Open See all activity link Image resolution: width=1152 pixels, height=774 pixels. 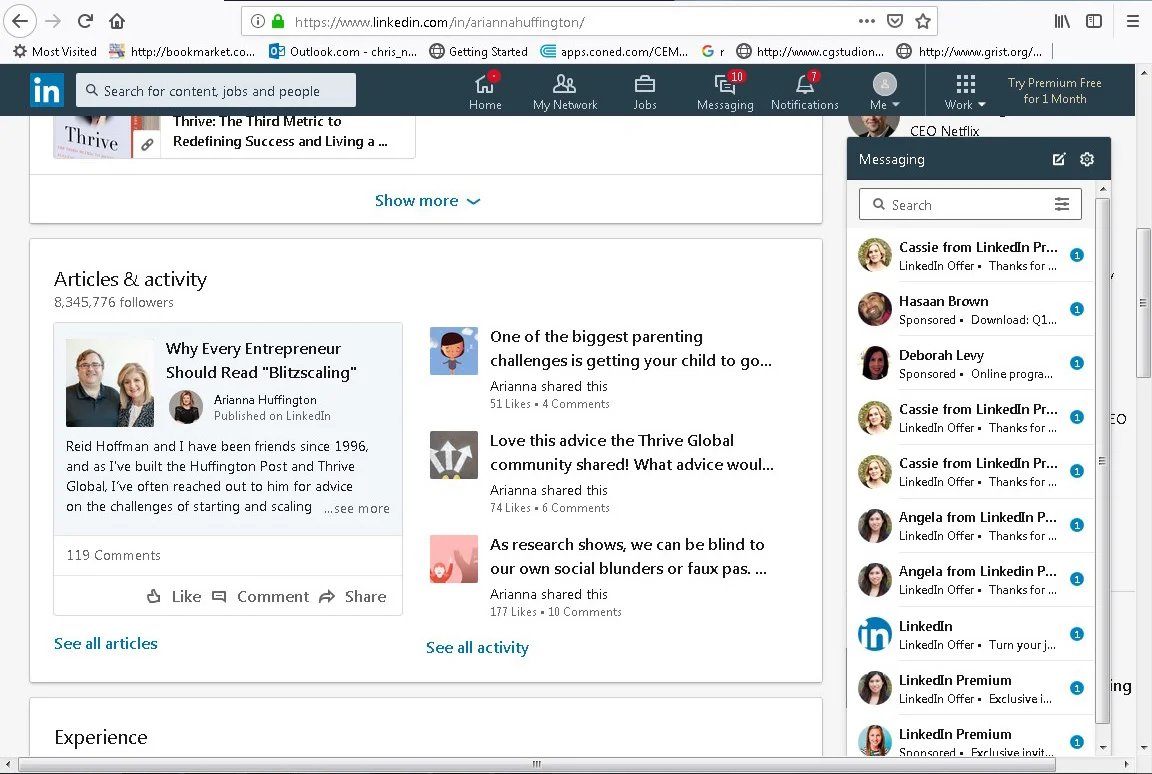pos(478,648)
